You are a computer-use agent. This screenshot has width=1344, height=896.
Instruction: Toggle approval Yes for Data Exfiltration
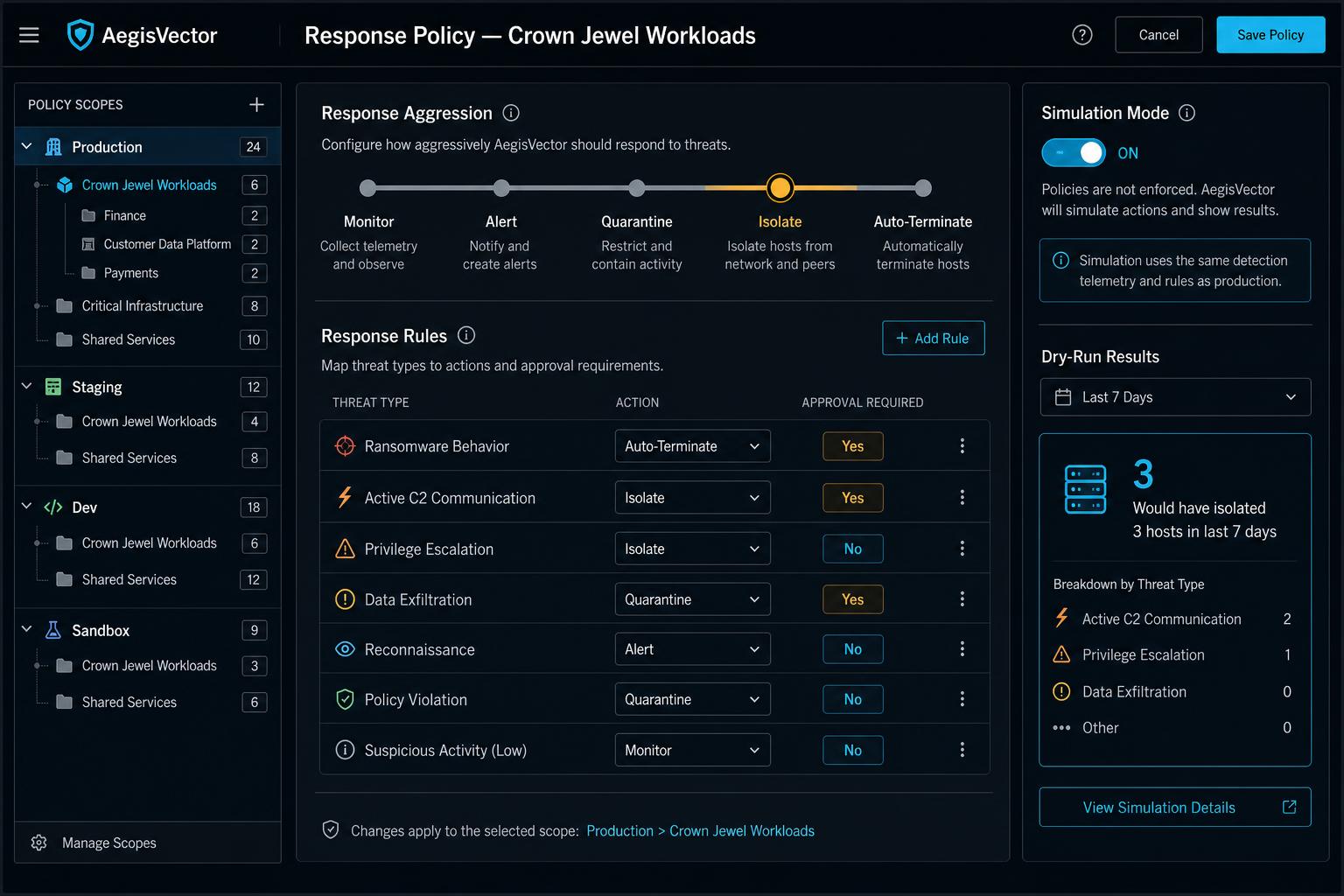(x=853, y=599)
